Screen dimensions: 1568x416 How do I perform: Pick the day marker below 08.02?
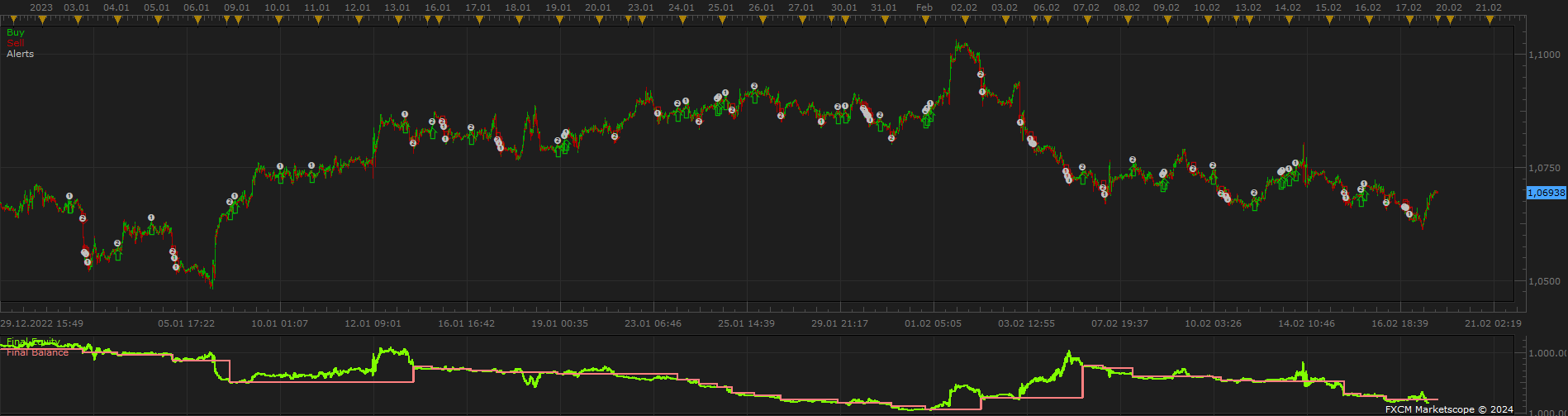click(1128, 21)
